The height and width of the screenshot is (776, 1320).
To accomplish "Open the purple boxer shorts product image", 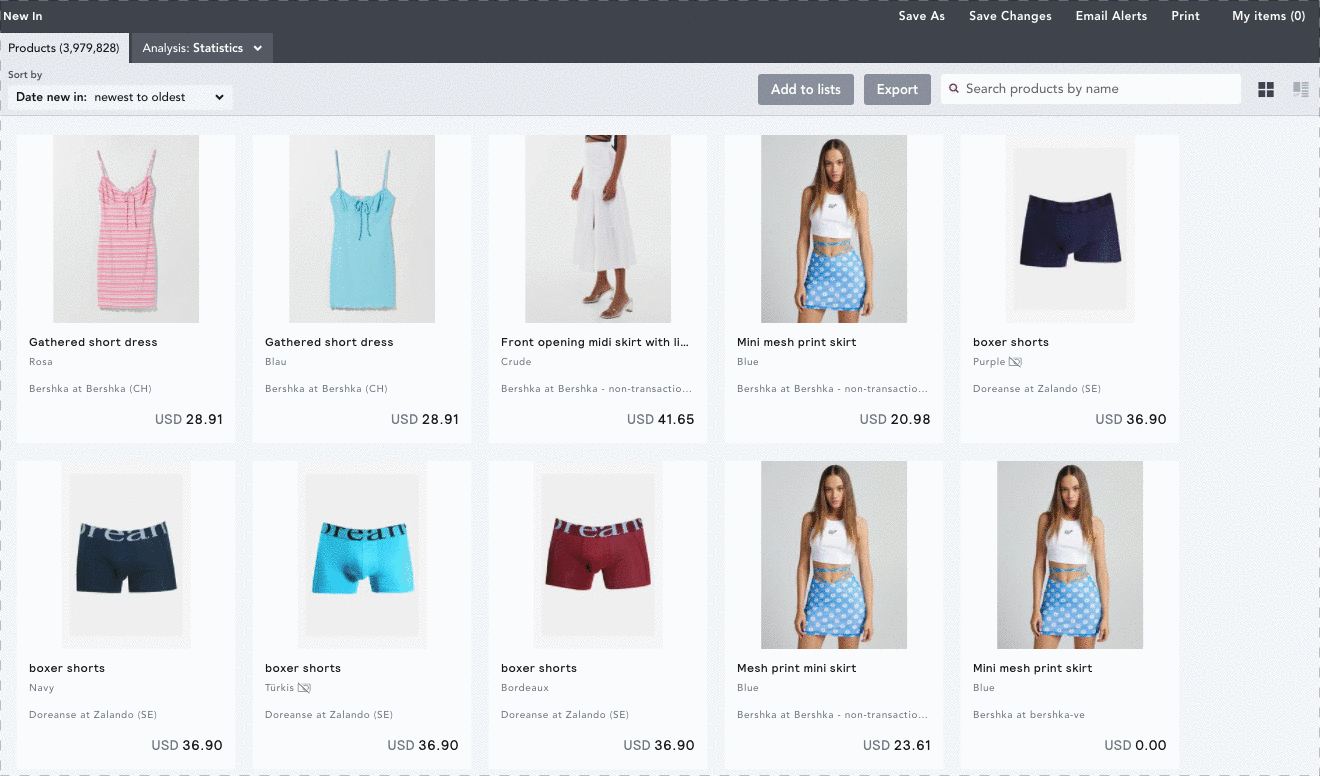I will click(x=1070, y=229).
